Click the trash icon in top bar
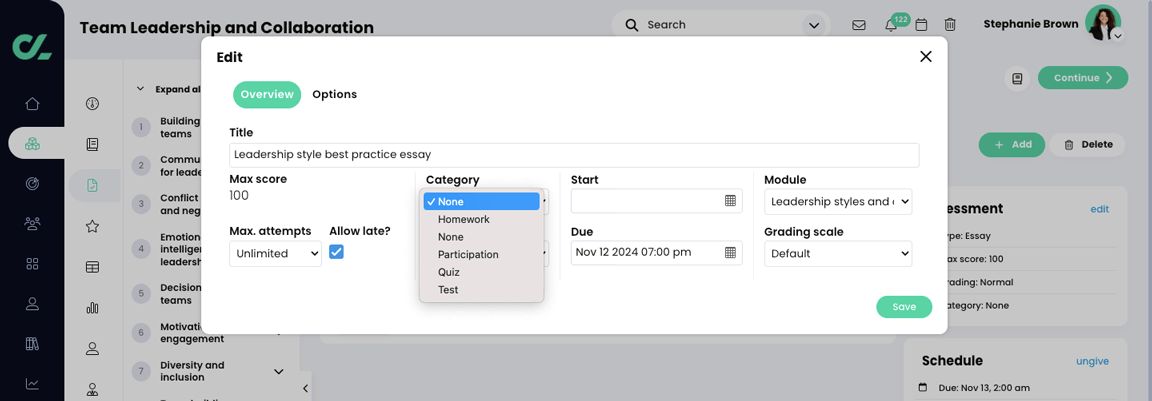 click(950, 25)
